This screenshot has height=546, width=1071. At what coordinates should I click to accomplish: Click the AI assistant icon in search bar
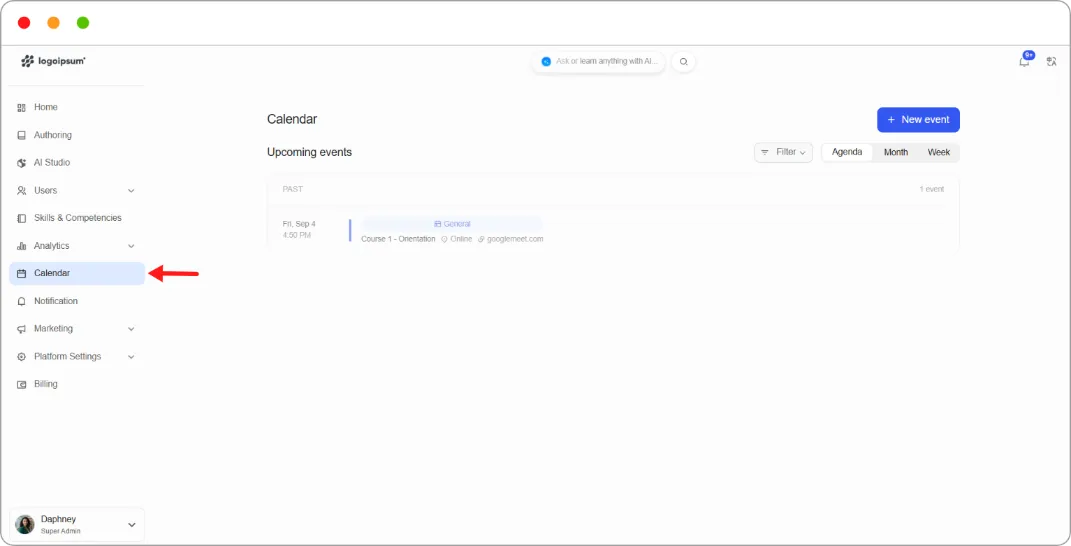546,62
